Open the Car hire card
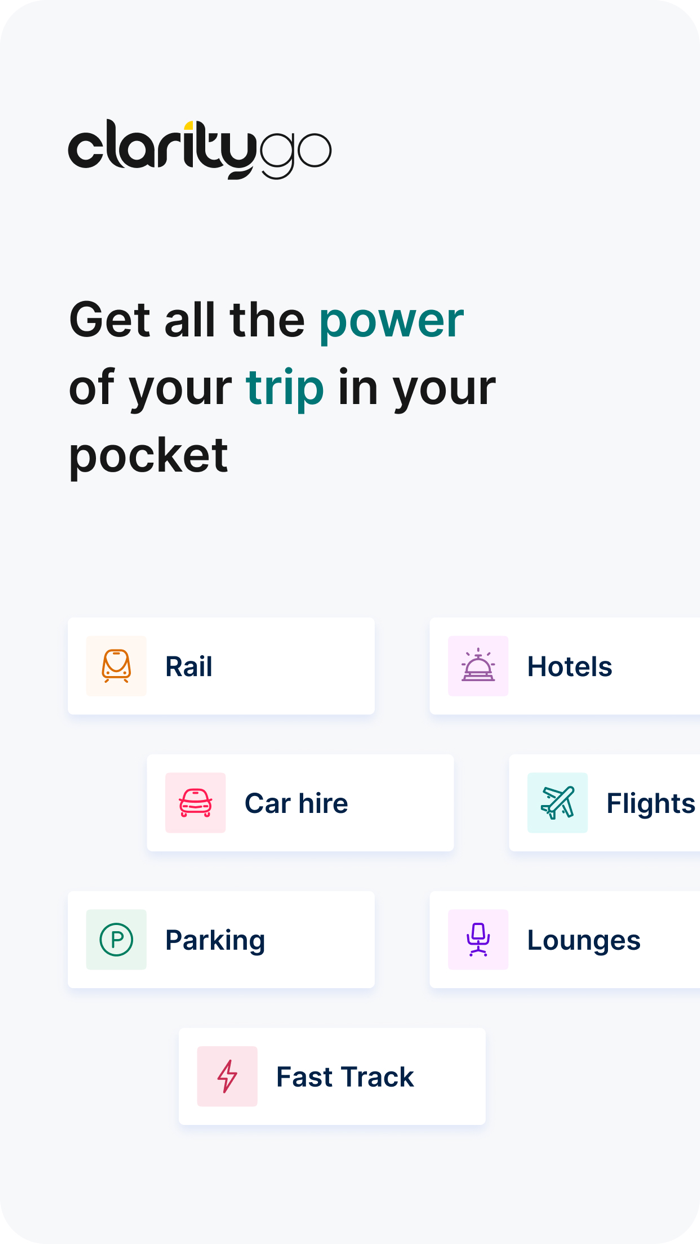 pos(300,803)
